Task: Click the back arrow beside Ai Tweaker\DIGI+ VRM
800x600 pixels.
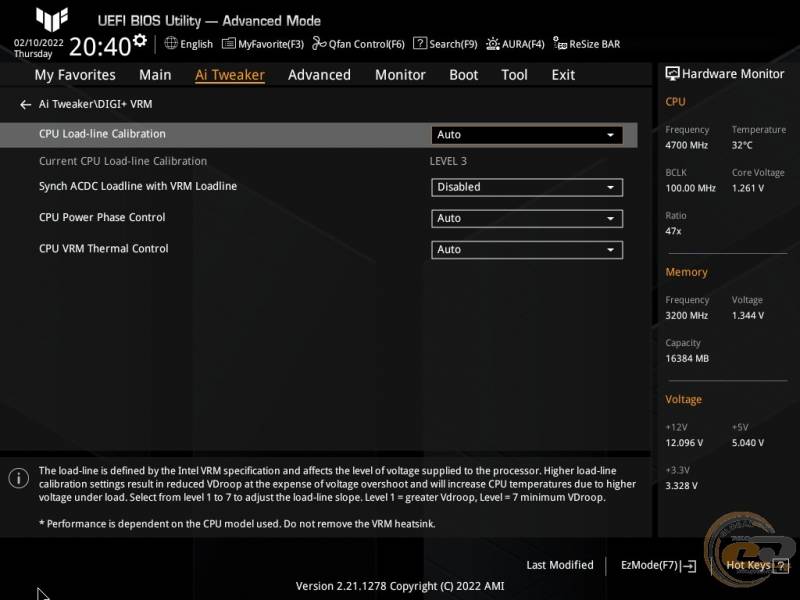Action: (x=26, y=105)
